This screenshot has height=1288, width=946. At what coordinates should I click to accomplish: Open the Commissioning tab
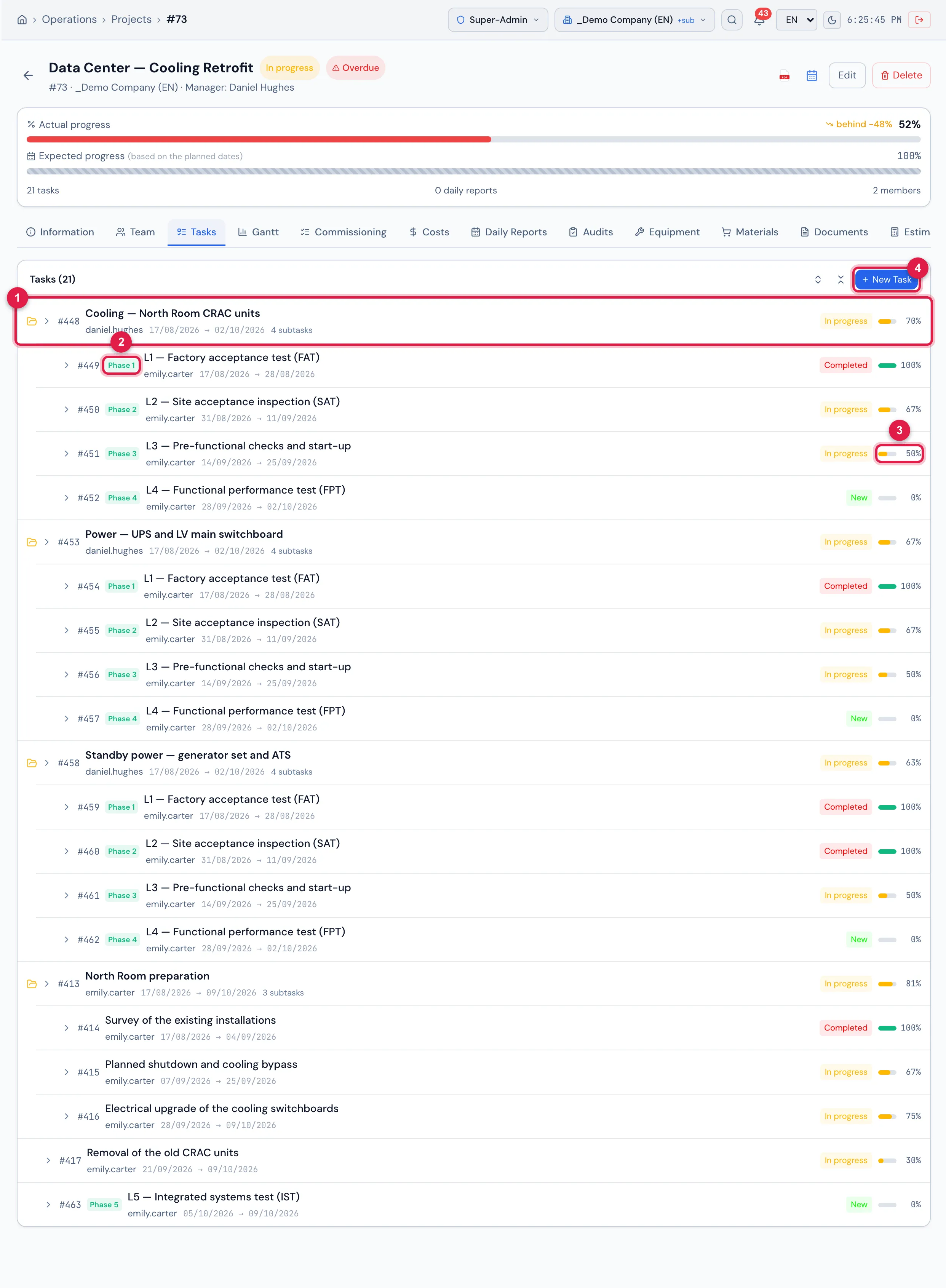pos(344,232)
